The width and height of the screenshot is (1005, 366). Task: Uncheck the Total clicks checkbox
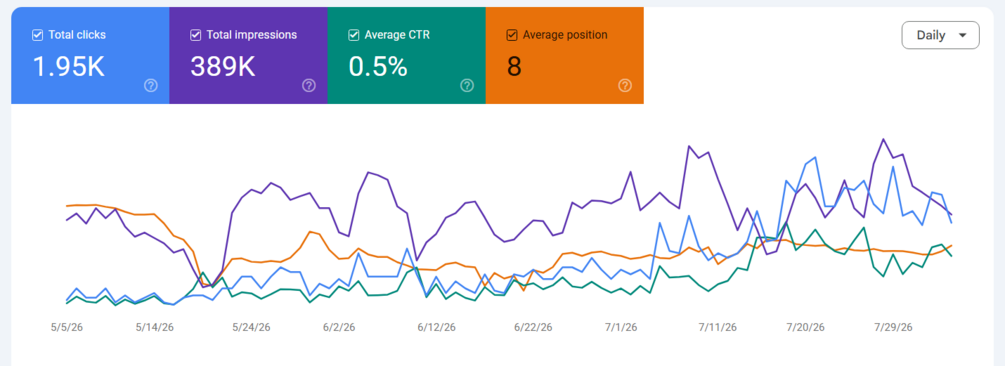click(37, 35)
